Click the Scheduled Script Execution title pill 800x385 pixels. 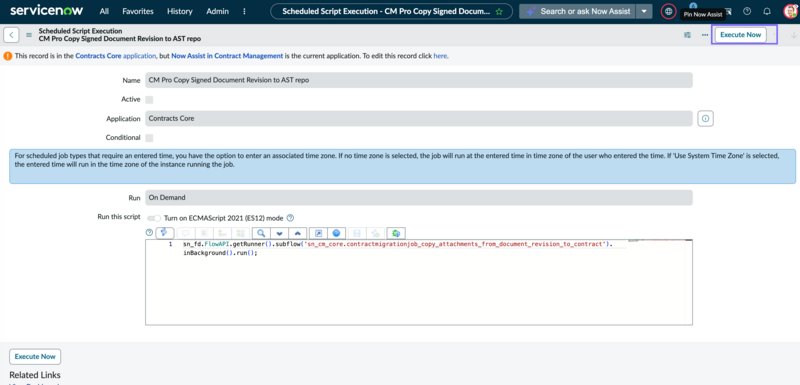coord(391,11)
